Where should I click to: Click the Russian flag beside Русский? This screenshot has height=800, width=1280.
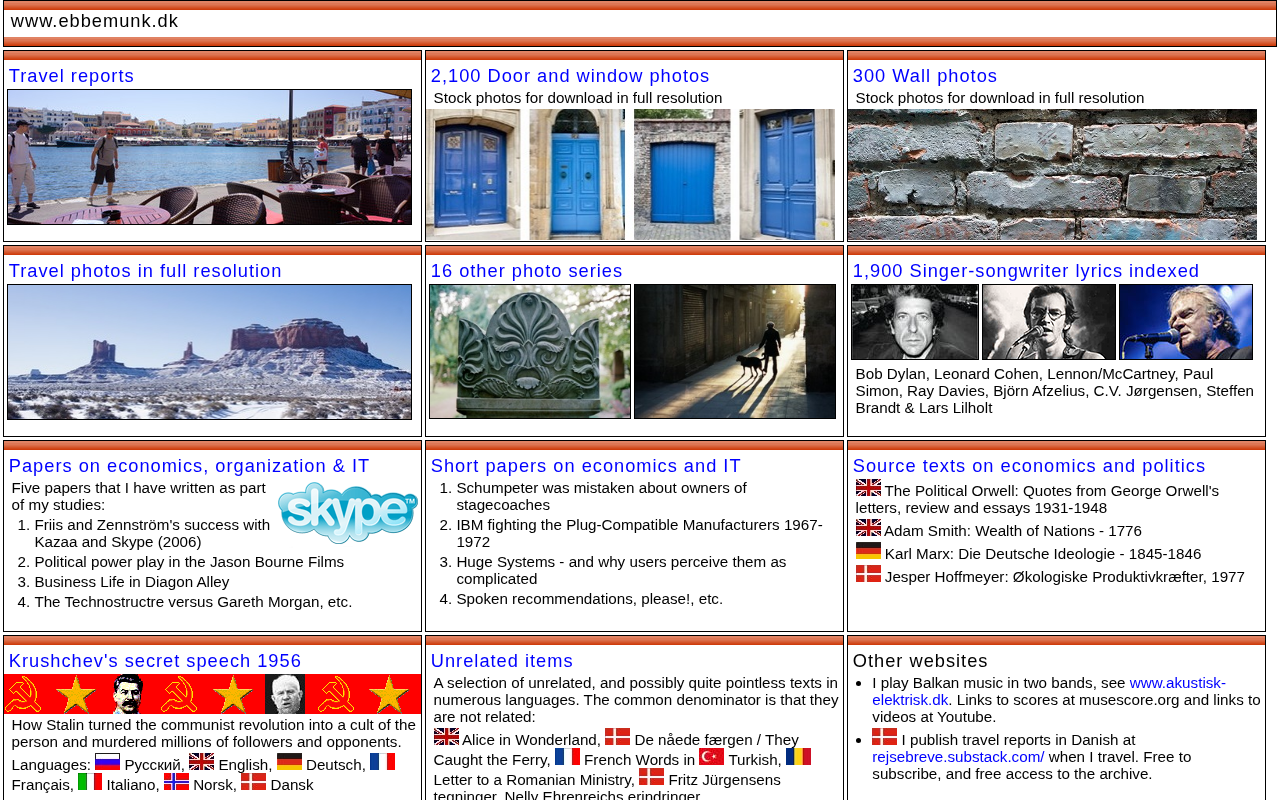(107, 762)
